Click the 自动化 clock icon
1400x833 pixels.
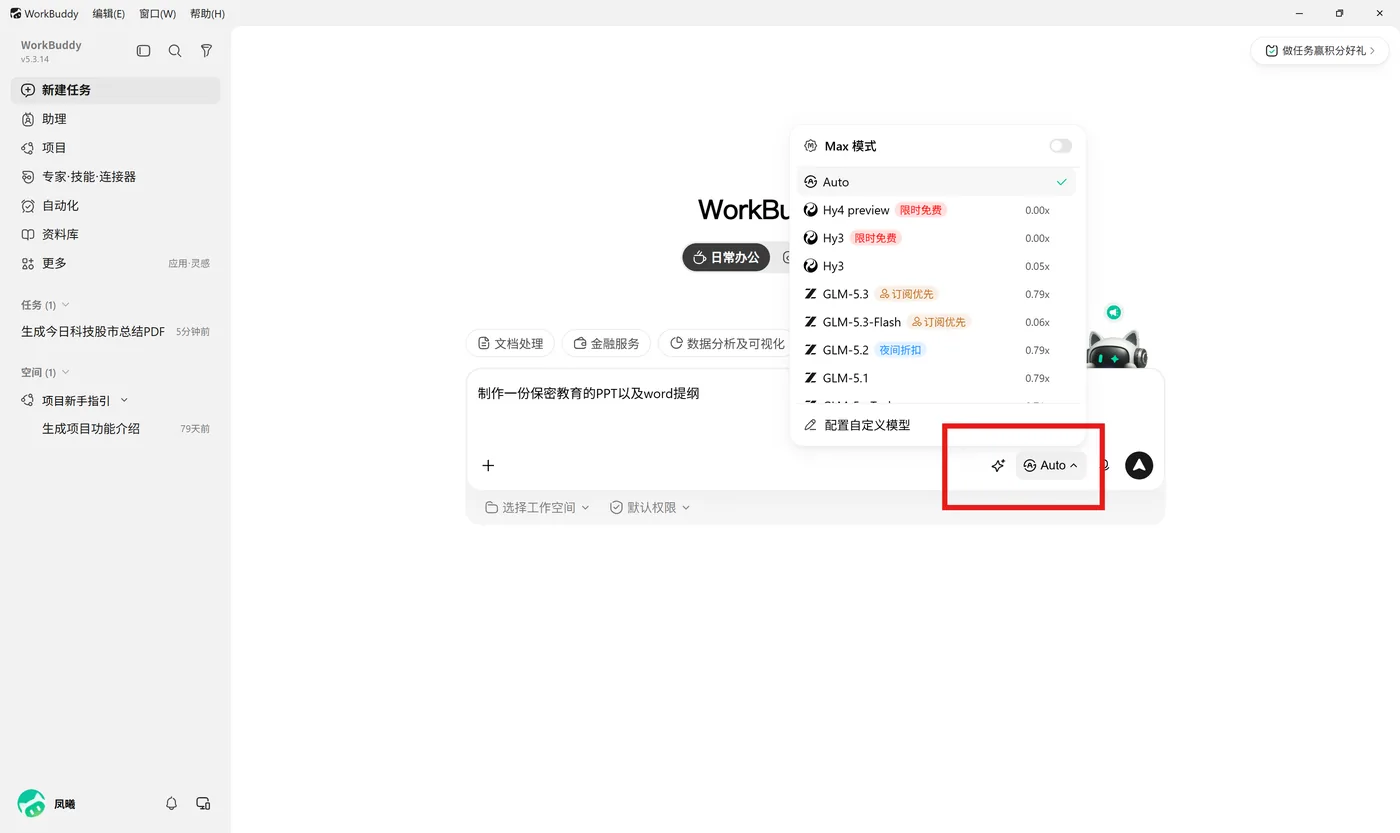[x=28, y=205]
